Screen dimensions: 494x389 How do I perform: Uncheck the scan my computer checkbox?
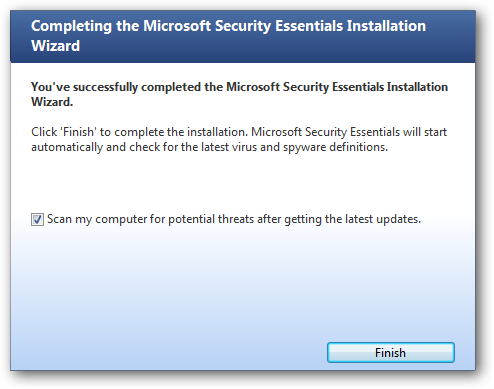coord(37,219)
